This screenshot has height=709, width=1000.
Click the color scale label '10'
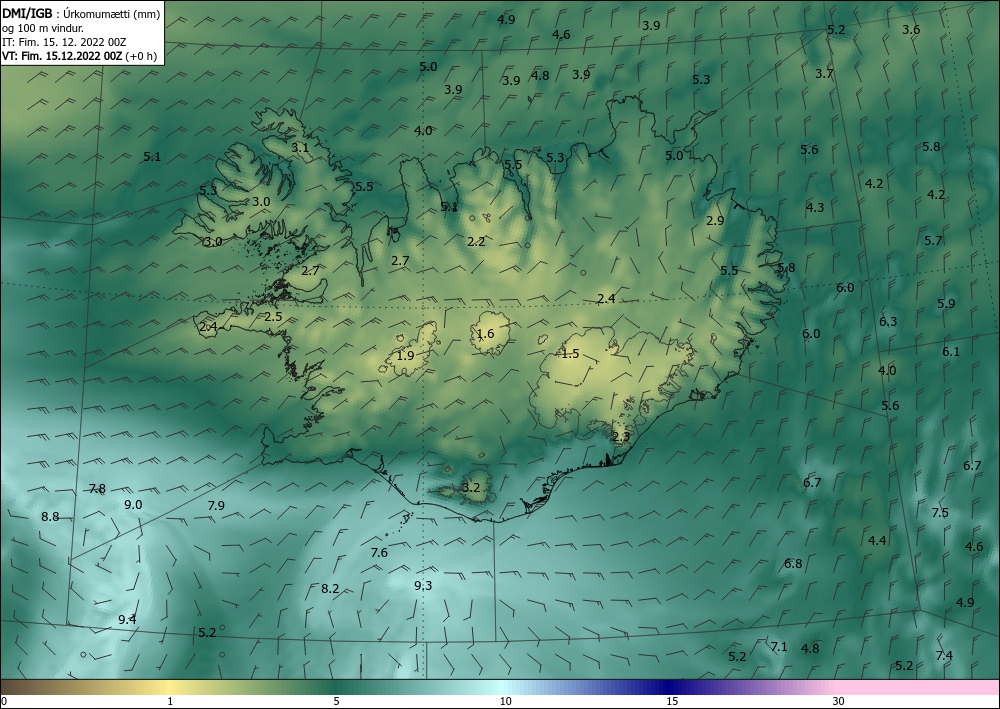coord(505,701)
